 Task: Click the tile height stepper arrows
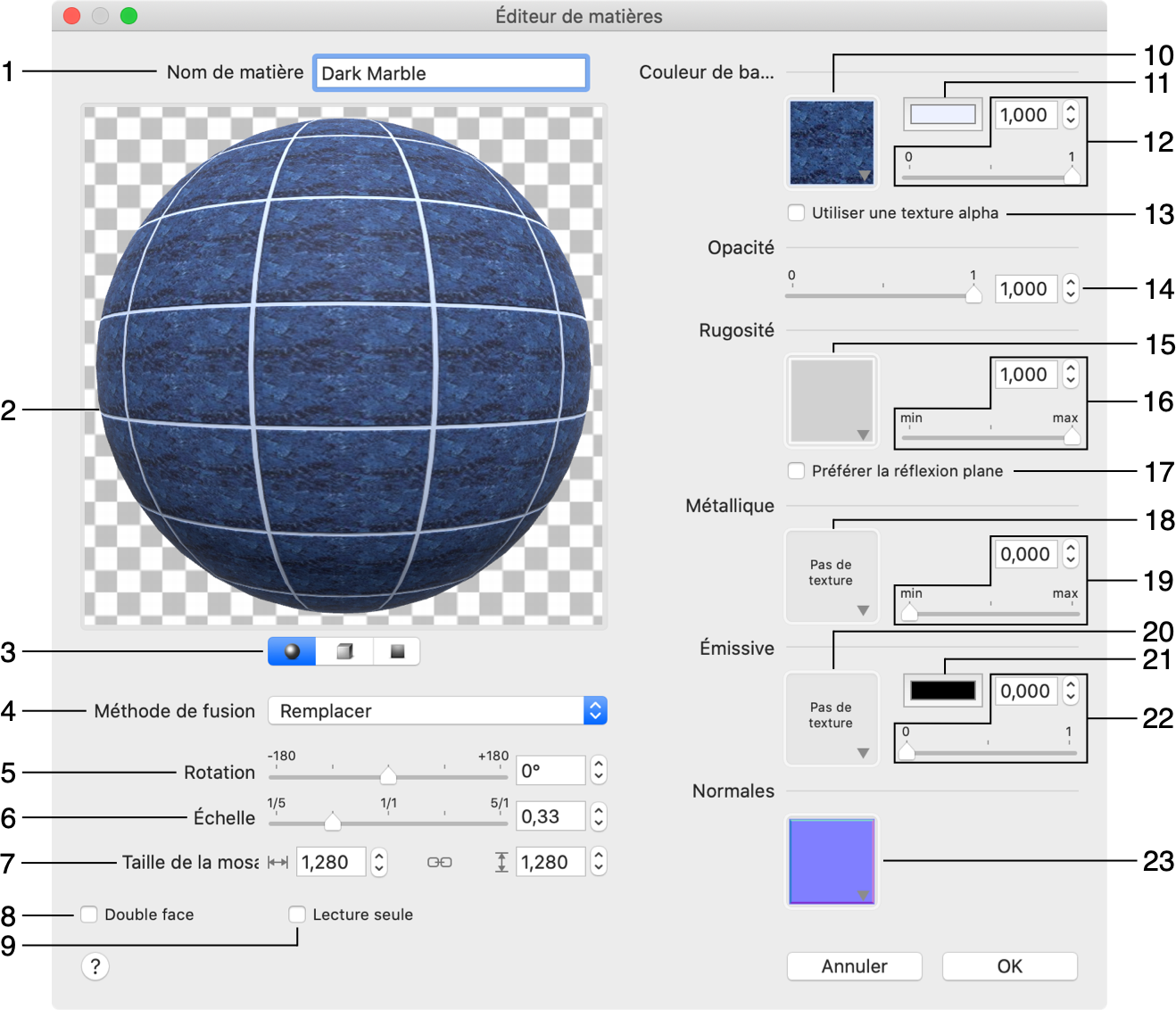point(599,862)
